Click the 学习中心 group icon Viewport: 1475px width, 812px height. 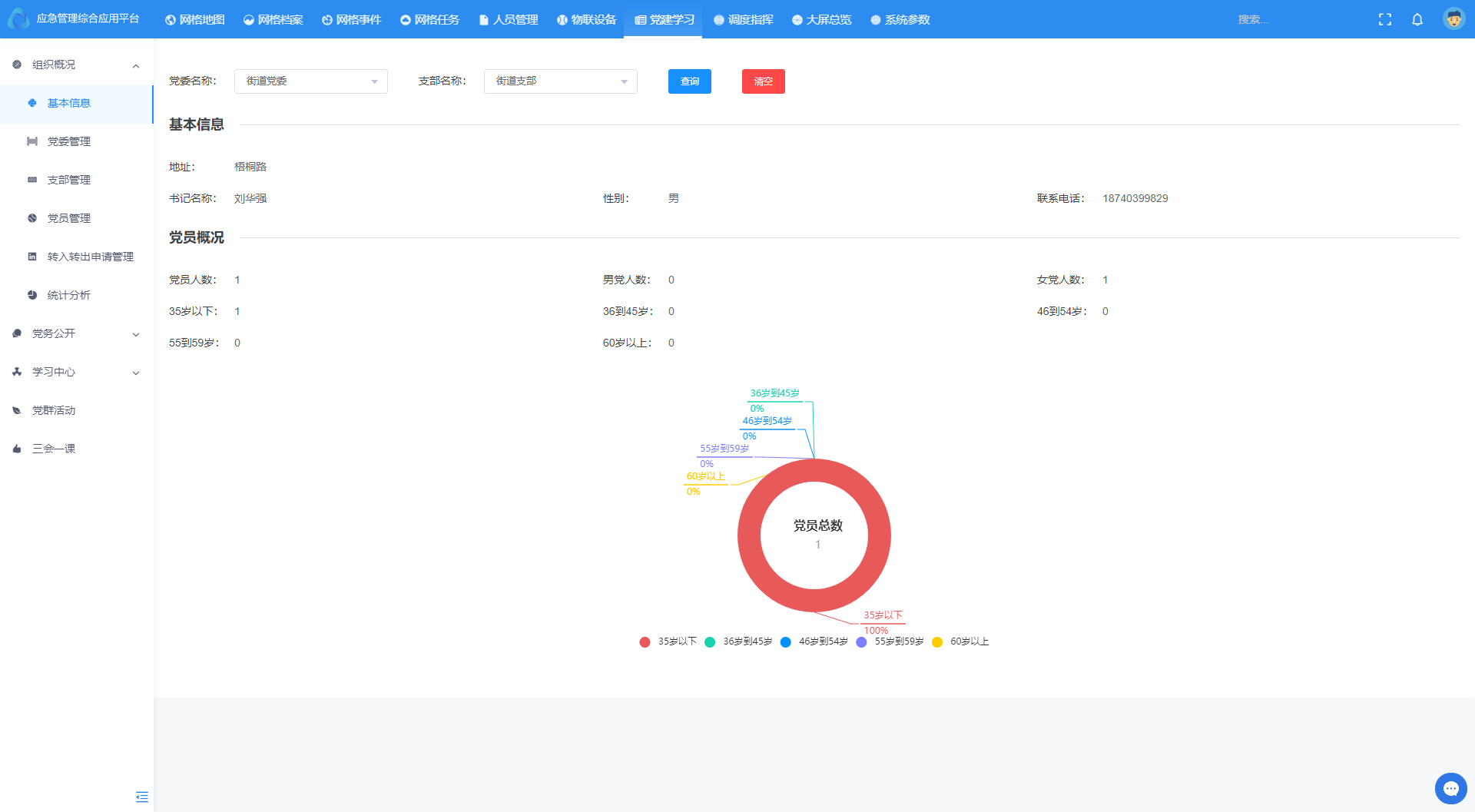tap(17, 372)
